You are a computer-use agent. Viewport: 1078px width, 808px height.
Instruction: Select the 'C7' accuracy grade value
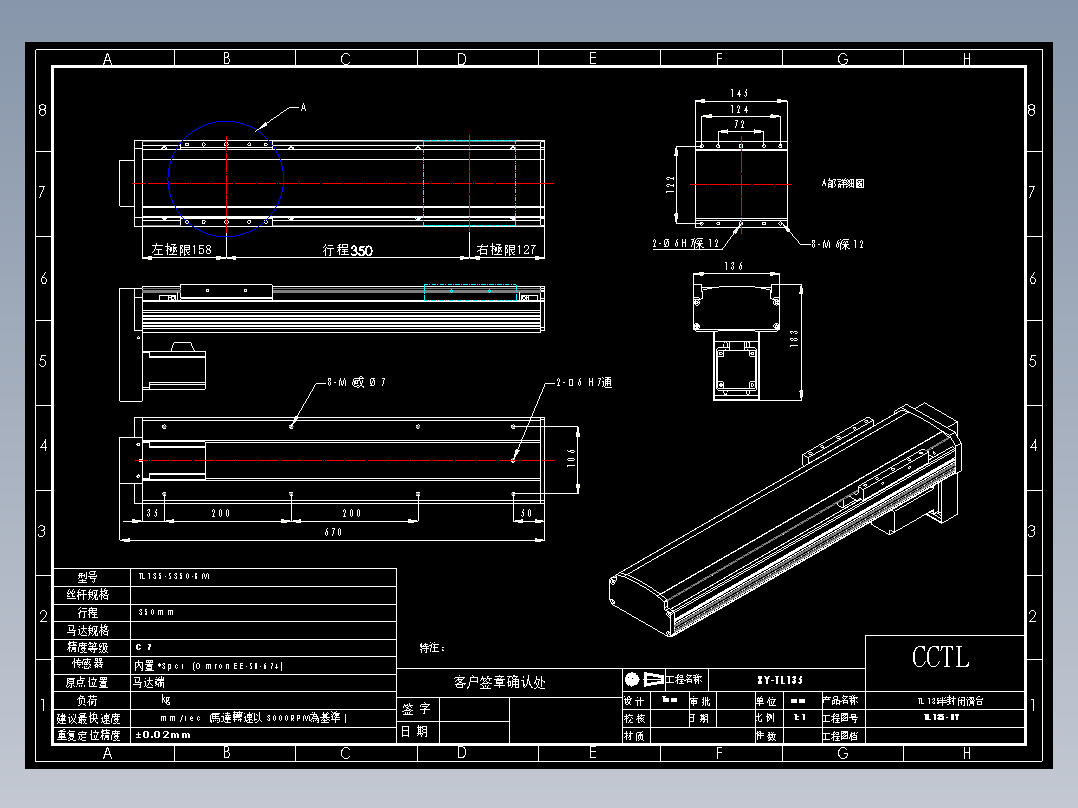[x=144, y=647]
